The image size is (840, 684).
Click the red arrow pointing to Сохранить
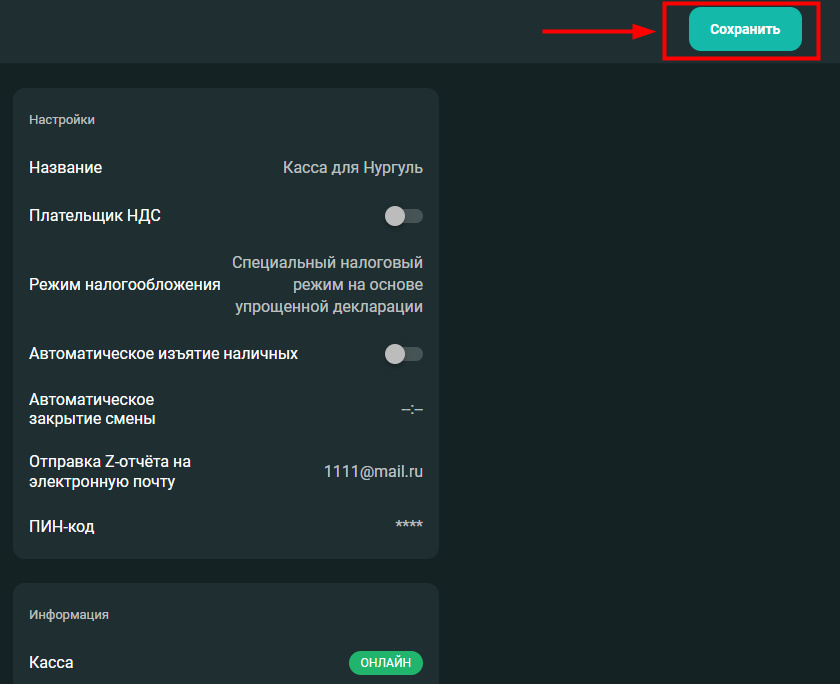(599, 31)
